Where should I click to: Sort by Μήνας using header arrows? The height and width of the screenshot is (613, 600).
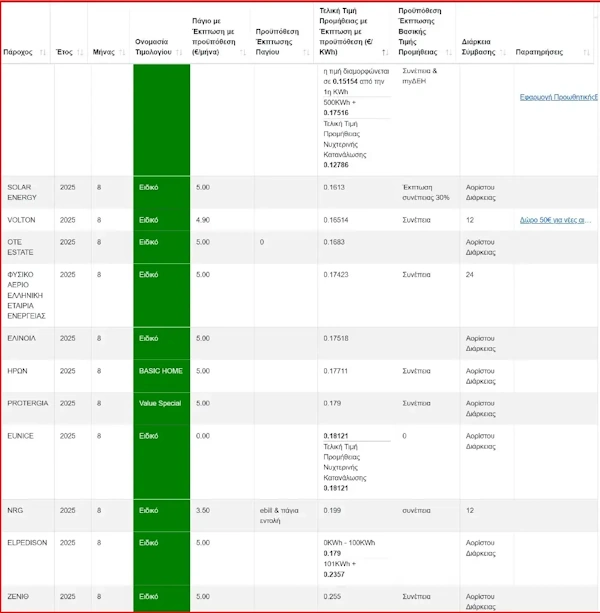tap(122, 52)
